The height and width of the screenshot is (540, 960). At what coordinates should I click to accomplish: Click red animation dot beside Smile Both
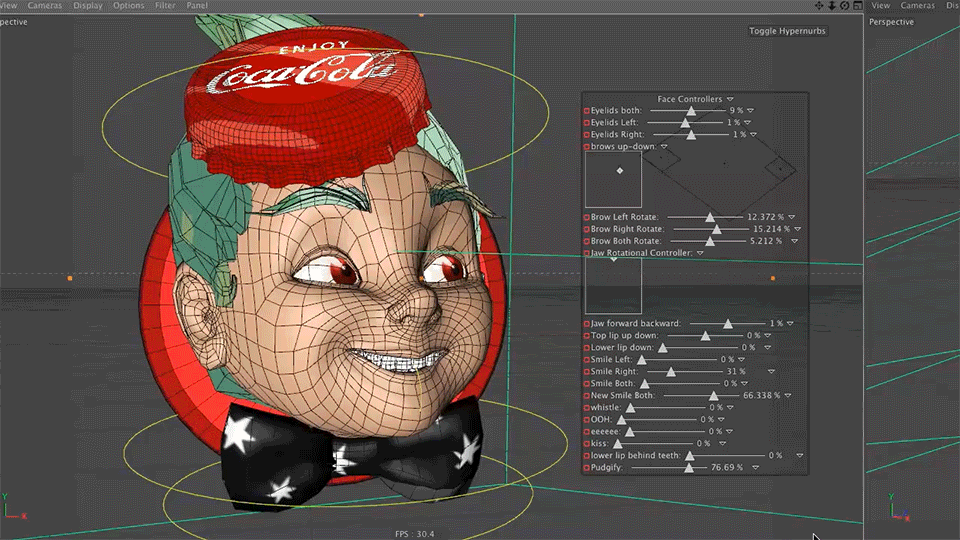587,384
